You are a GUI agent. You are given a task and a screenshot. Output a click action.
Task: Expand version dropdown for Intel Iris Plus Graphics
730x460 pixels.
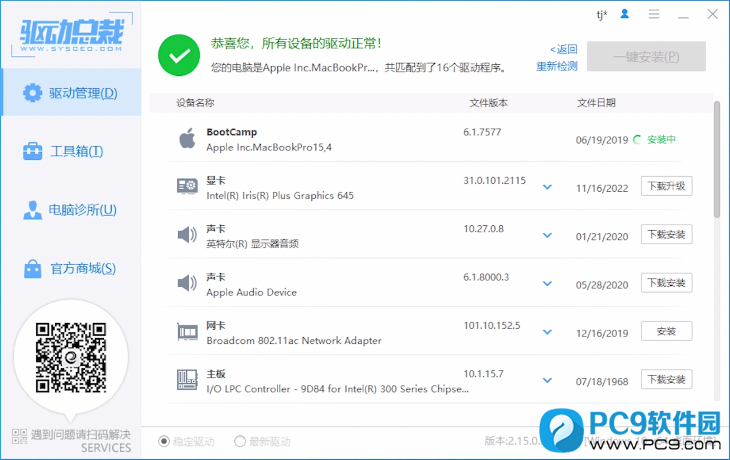[548, 187]
